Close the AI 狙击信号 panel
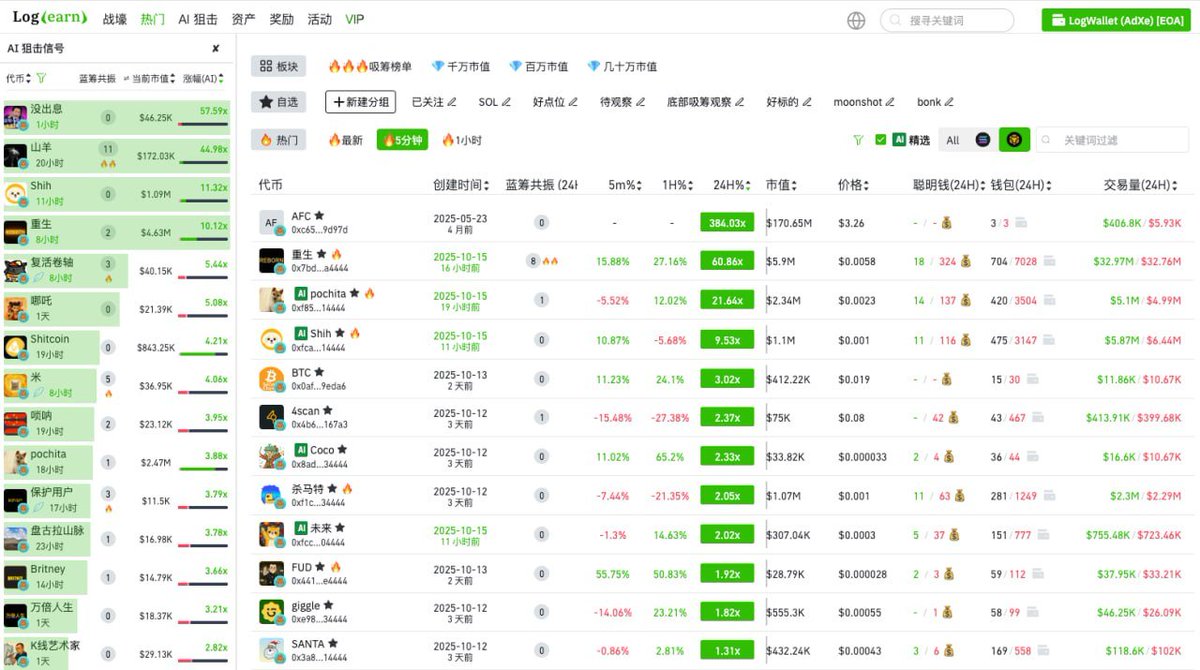The height and width of the screenshot is (670, 1200). point(215,48)
